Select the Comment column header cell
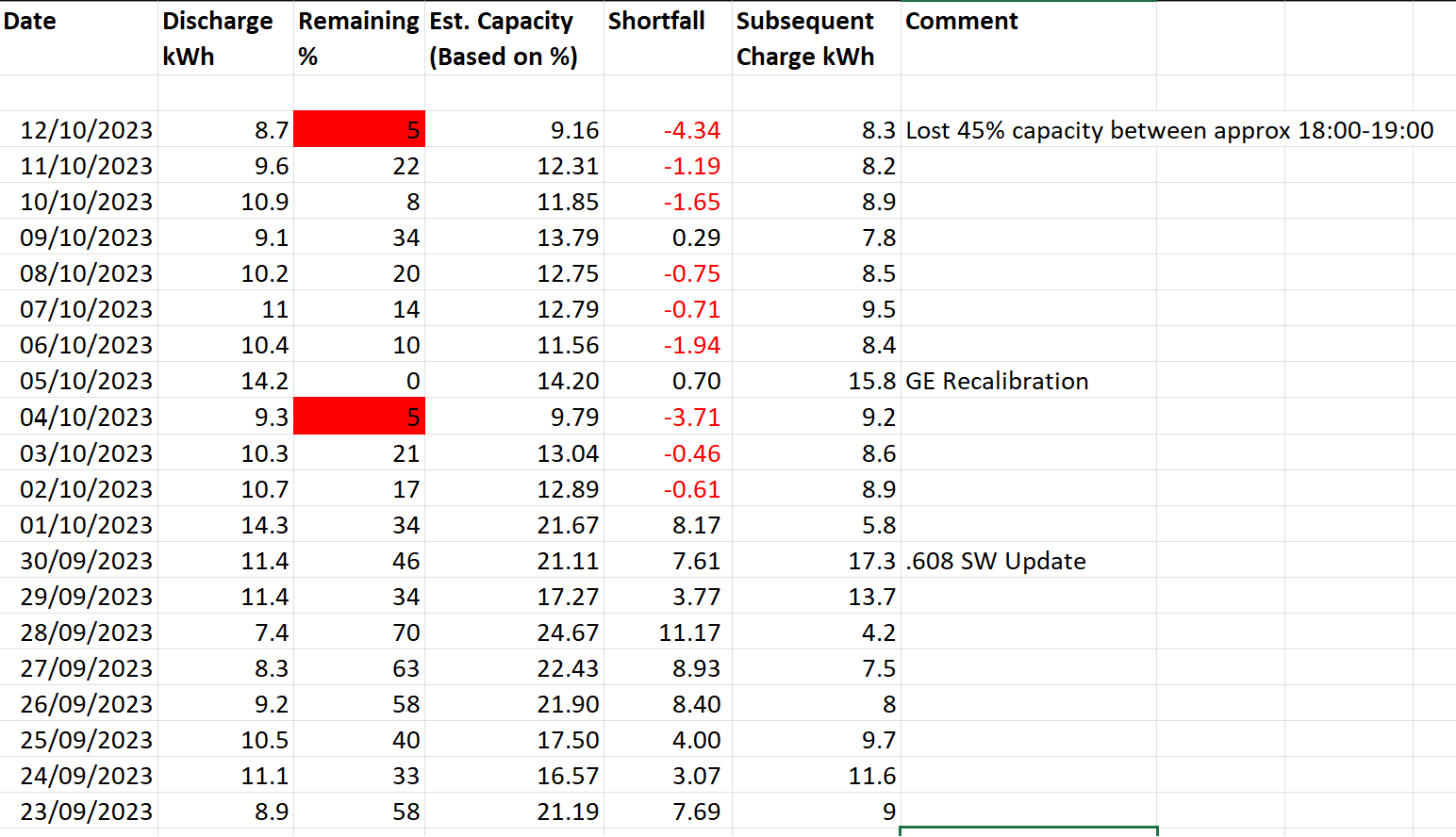The image size is (1456, 837). tap(1029, 39)
